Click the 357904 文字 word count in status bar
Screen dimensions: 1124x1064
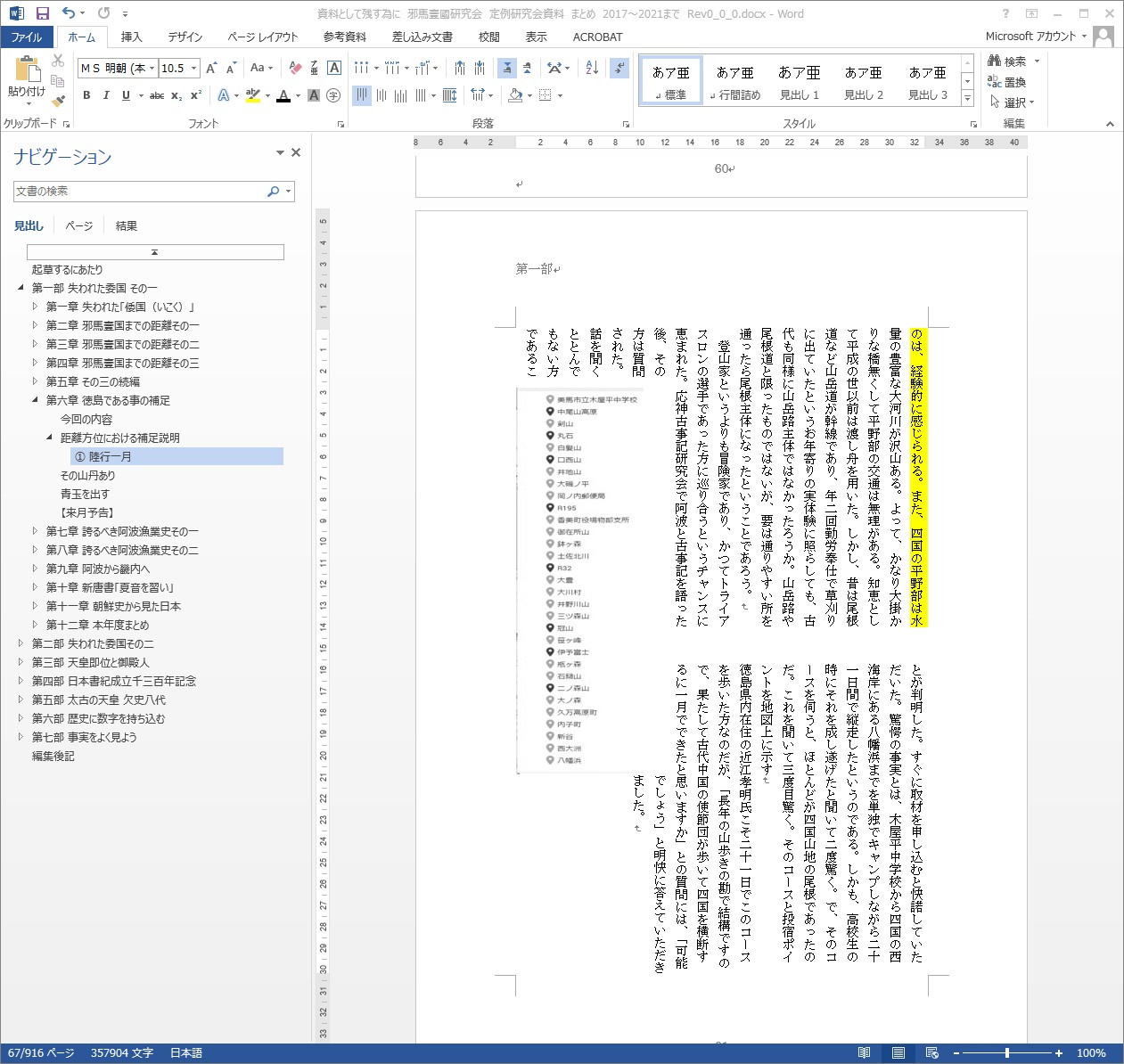(x=121, y=1053)
